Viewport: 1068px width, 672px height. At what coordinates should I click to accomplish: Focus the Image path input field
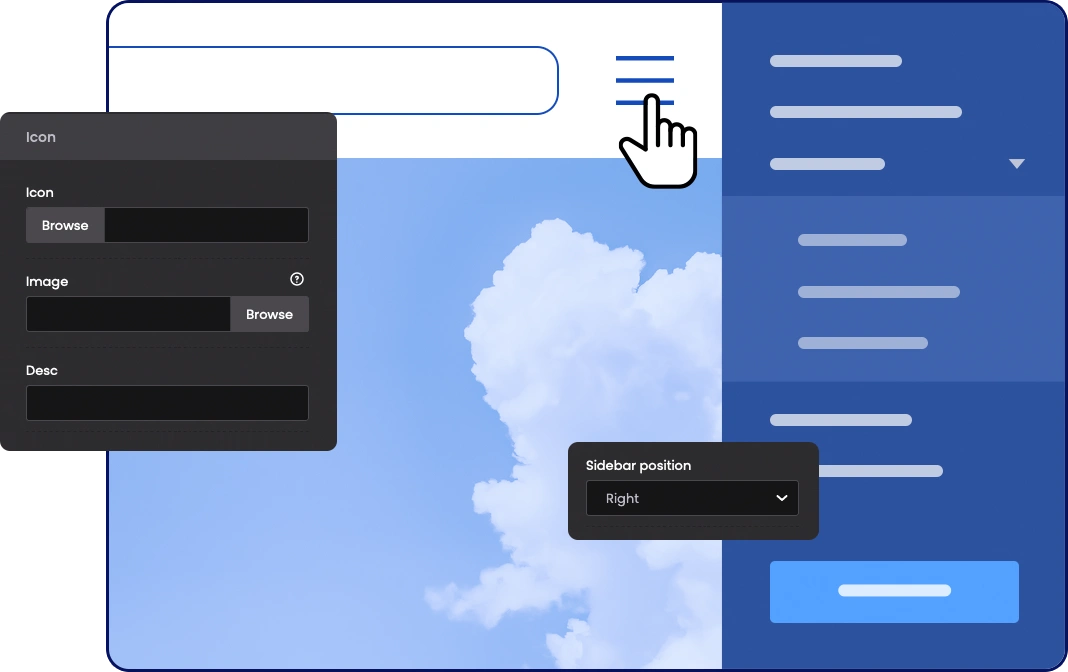click(x=128, y=314)
